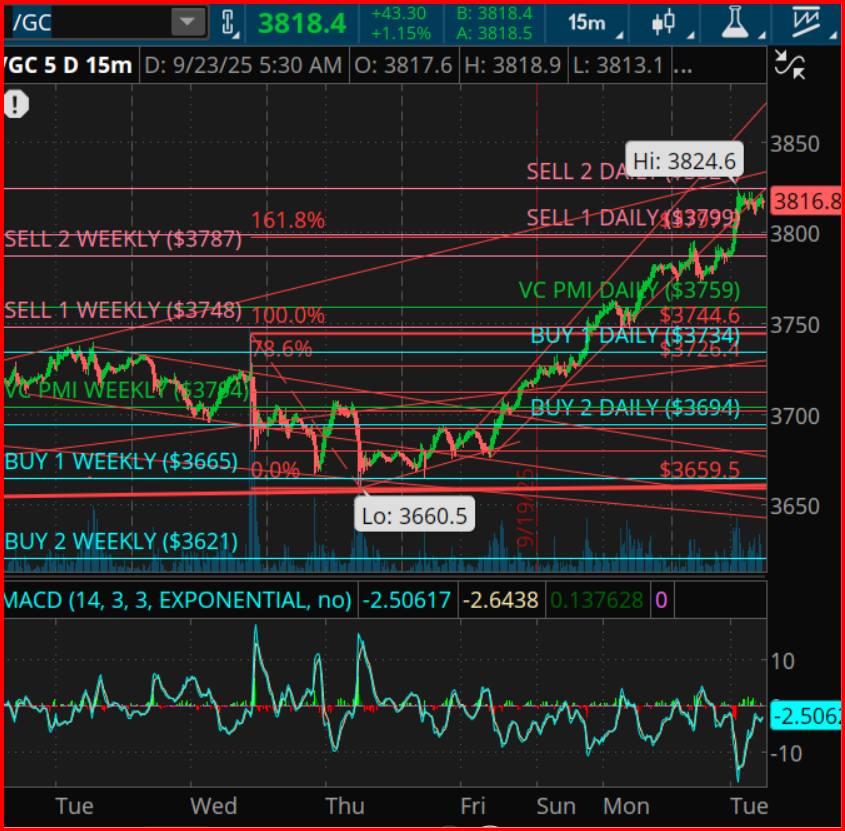The image size is (845, 831).
Task: Click the ask value A: 3818.5
Action: 494,33
